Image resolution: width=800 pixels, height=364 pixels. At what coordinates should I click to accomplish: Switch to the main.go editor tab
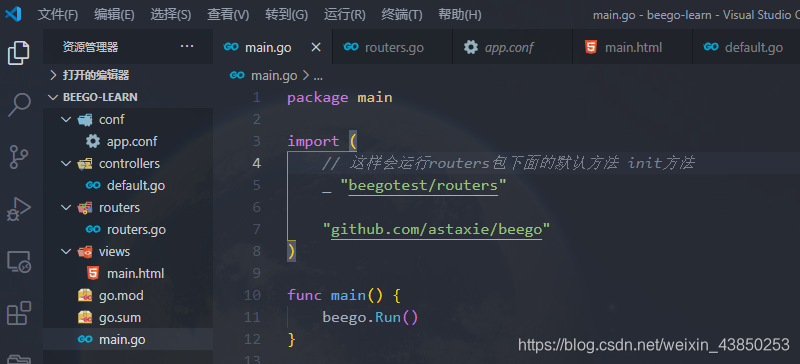[272, 47]
